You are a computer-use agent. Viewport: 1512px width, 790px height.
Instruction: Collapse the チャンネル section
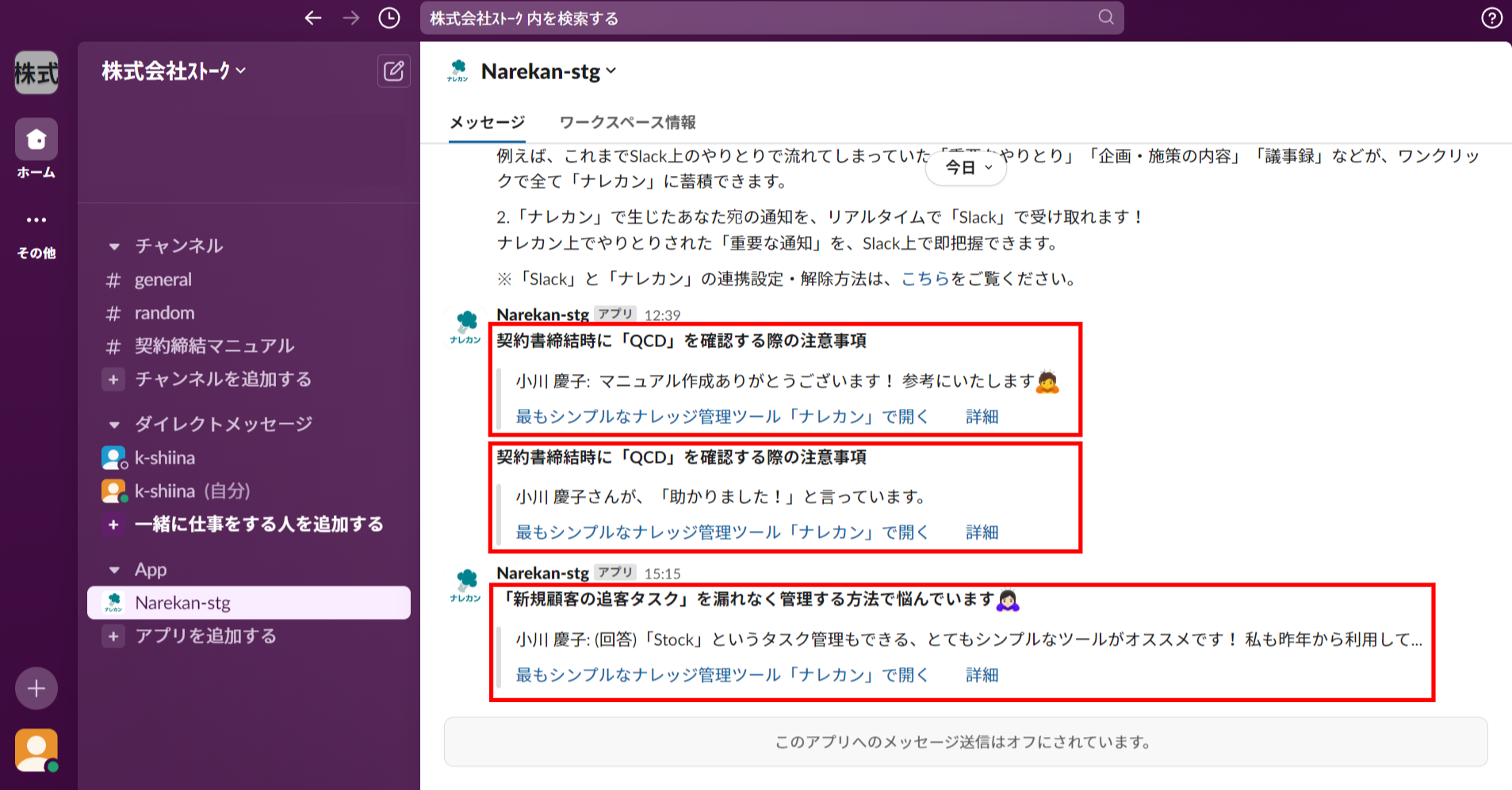(114, 246)
